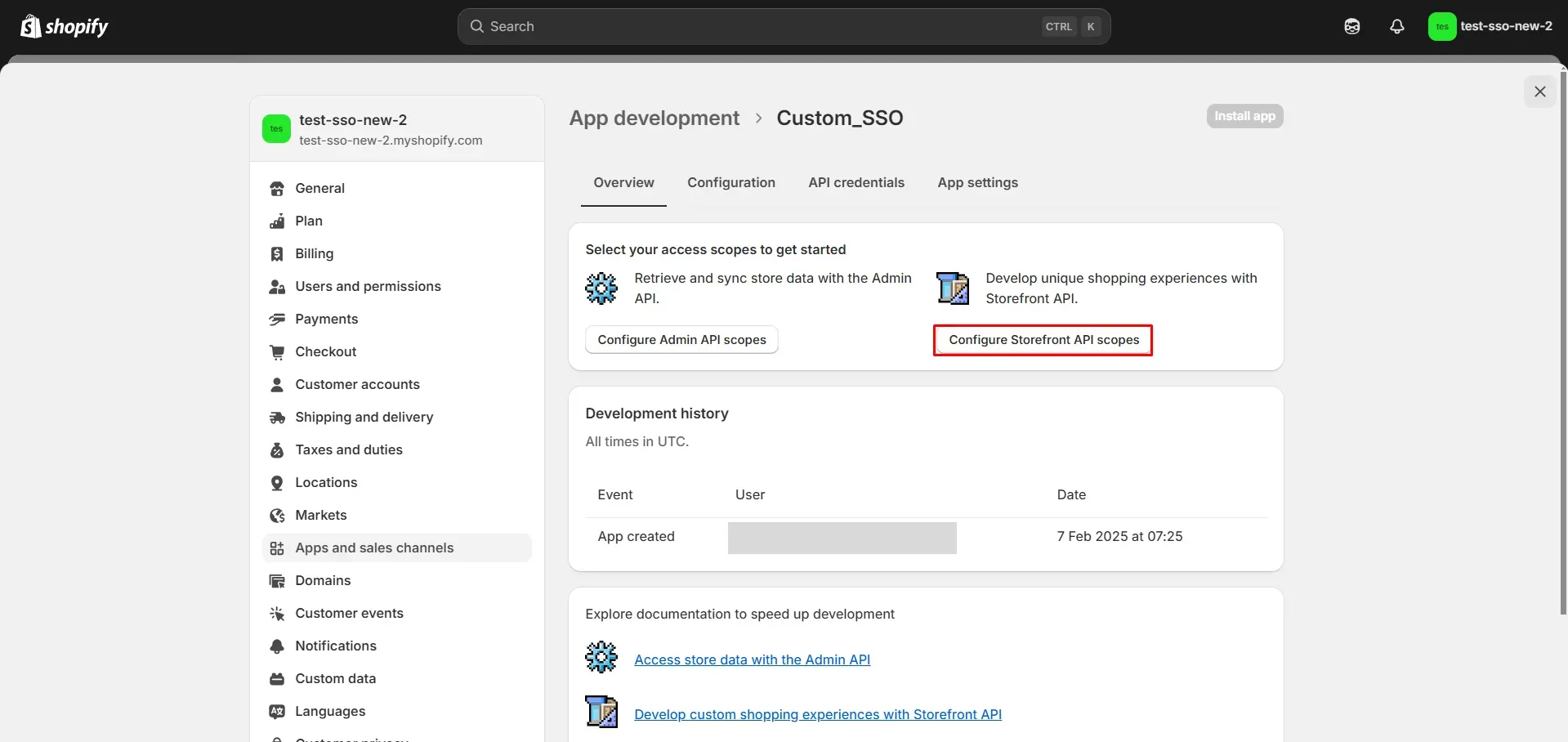Focus the top Search field

784,26
